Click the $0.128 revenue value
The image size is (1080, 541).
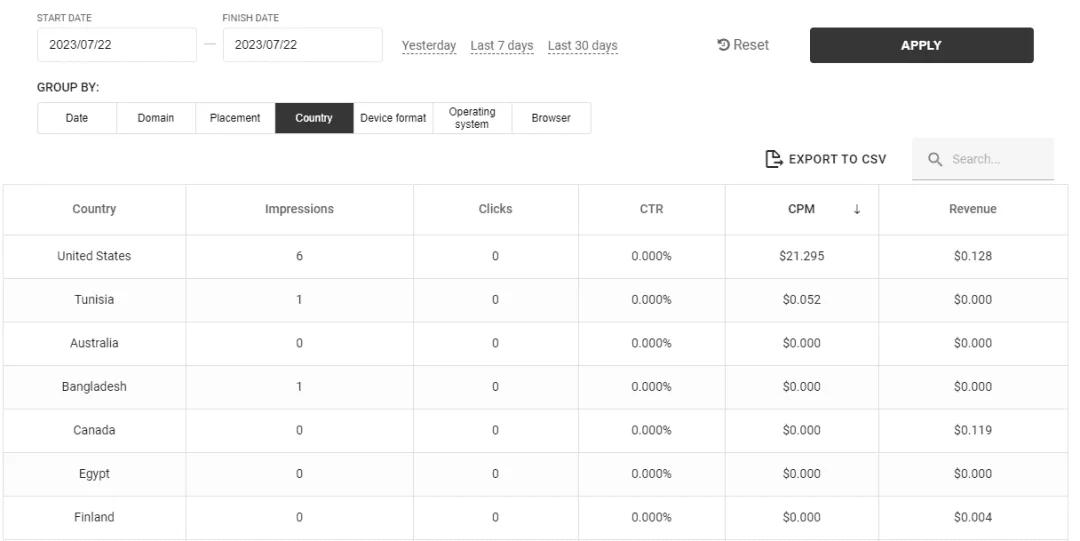[x=973, y=256]
